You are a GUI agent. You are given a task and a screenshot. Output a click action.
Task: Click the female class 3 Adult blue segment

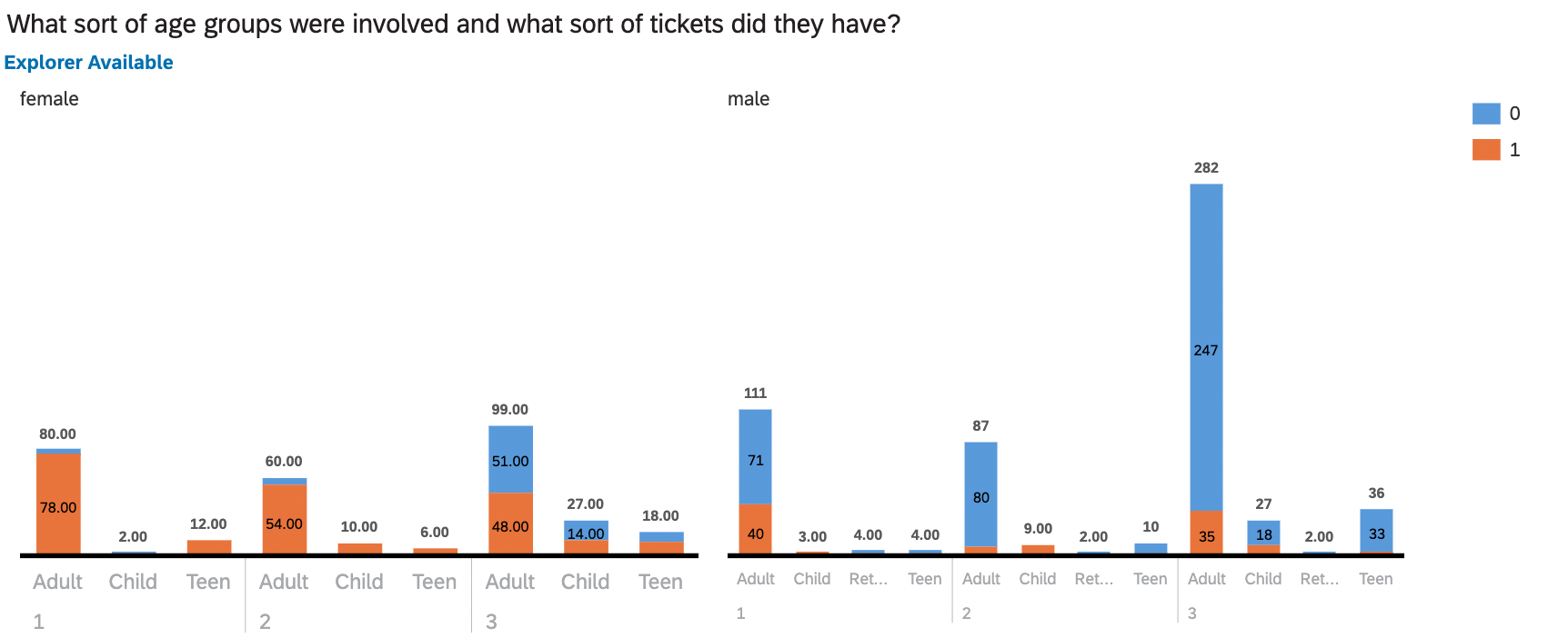pos(510,459)
